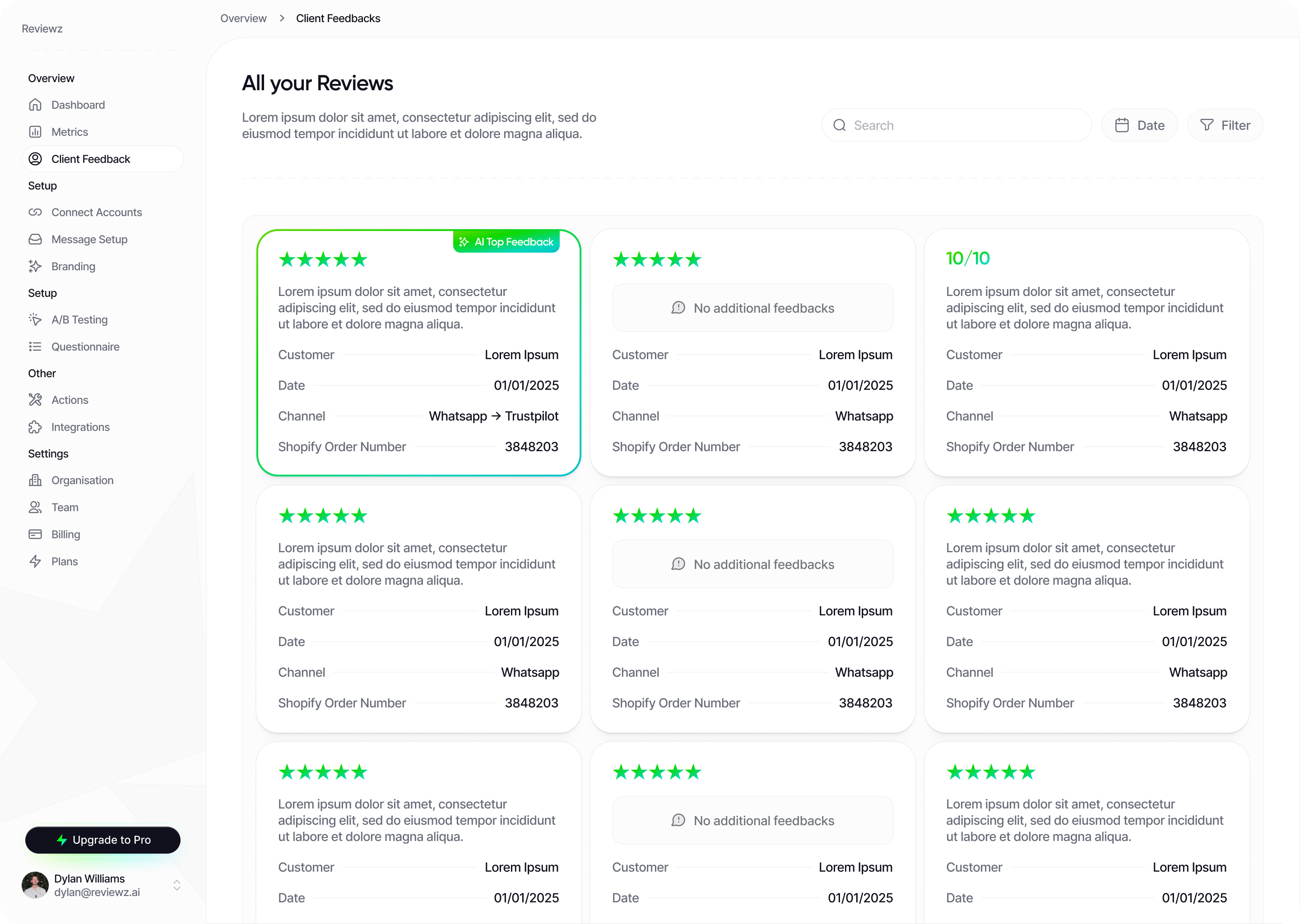The height and width of the screenshot is (924, 1300).
Task: Open Integrations page
Action: 102,427
